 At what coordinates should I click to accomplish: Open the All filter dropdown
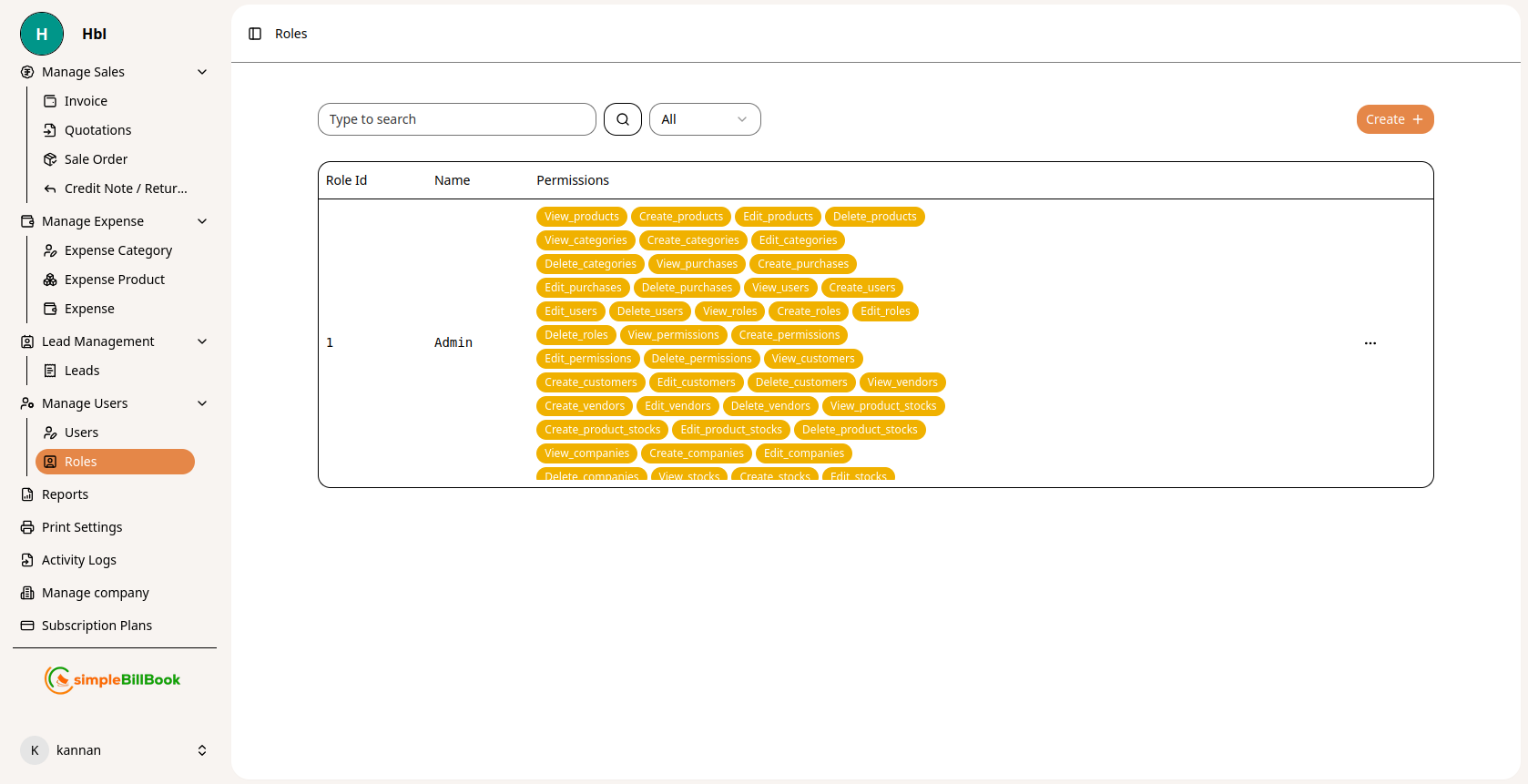click(x=704, y=119)
